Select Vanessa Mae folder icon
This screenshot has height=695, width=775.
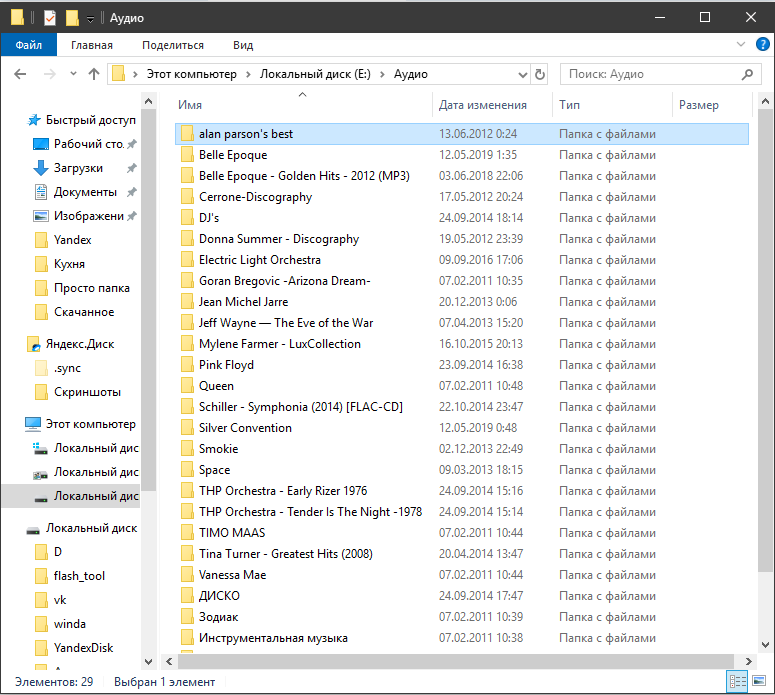click(x=187, y=575)
